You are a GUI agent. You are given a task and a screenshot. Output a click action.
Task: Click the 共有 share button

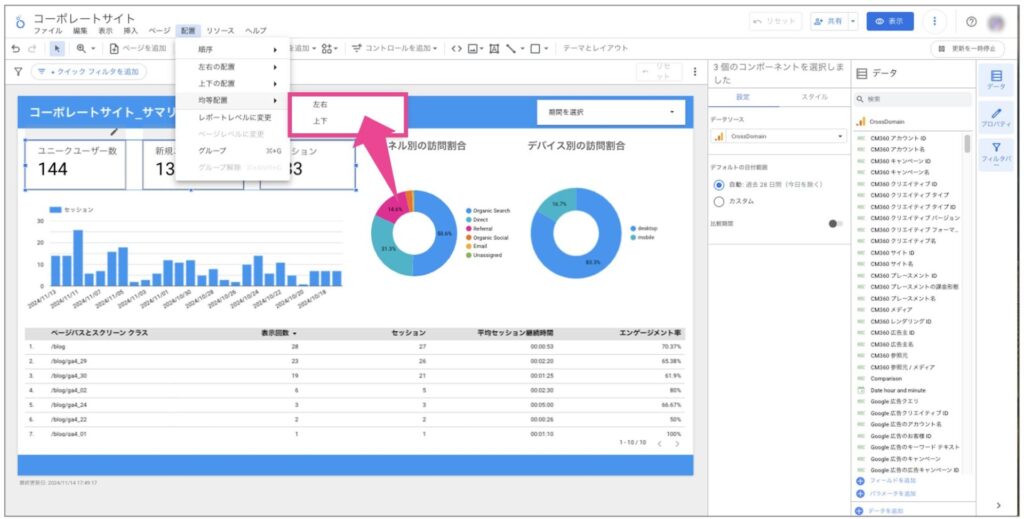point(829,22)
